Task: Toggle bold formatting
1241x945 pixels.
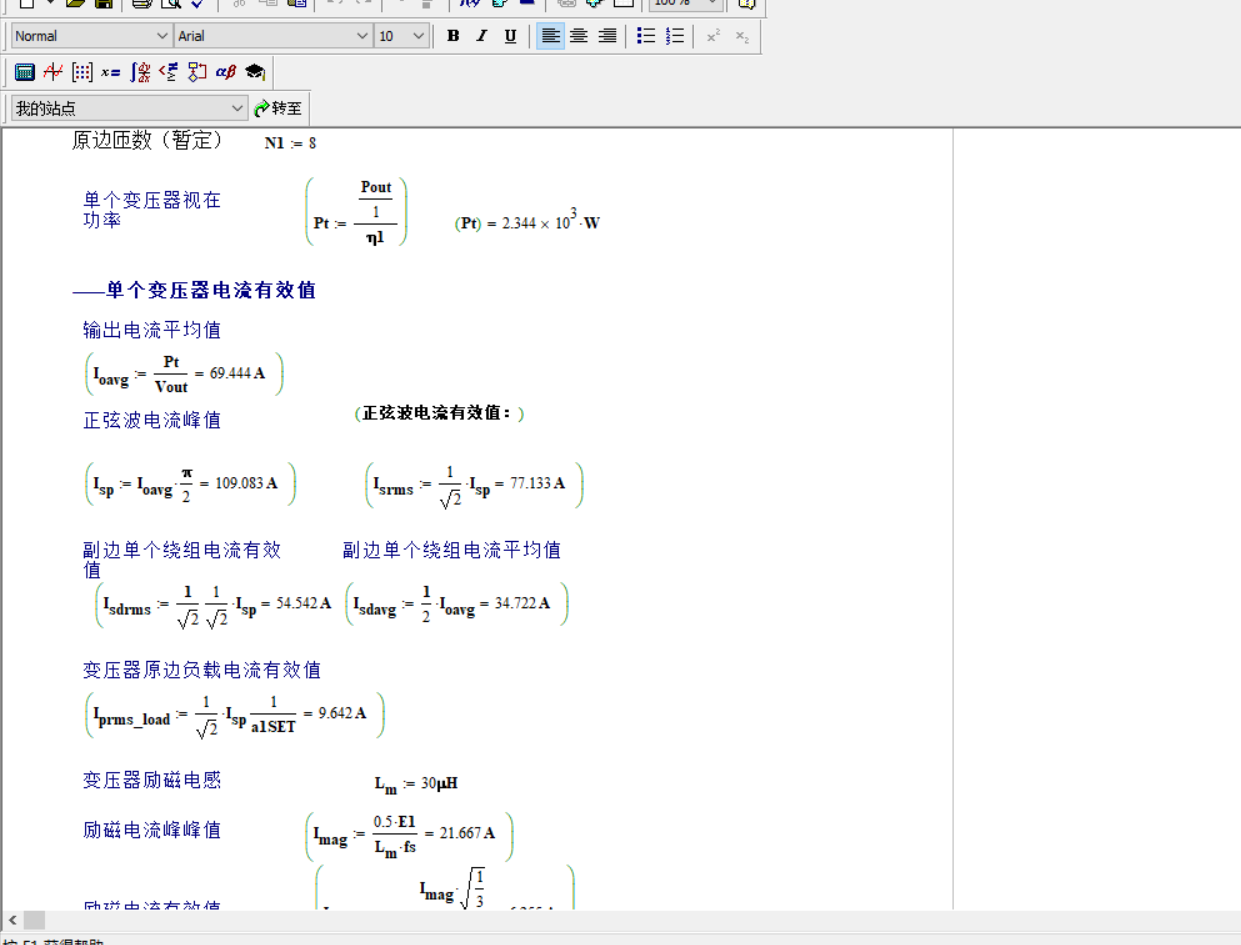Action: coord(453,36)
